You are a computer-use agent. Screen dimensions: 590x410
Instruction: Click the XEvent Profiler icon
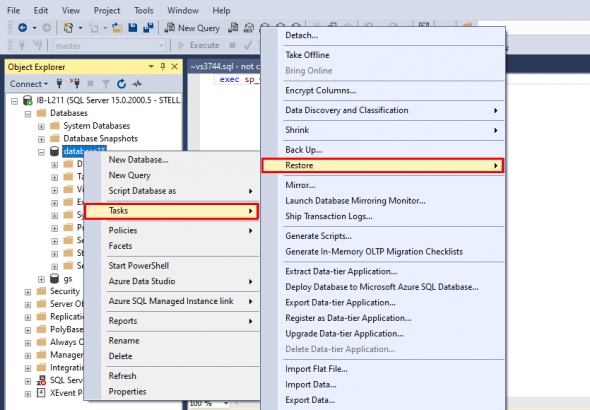[x=41, y=393]
